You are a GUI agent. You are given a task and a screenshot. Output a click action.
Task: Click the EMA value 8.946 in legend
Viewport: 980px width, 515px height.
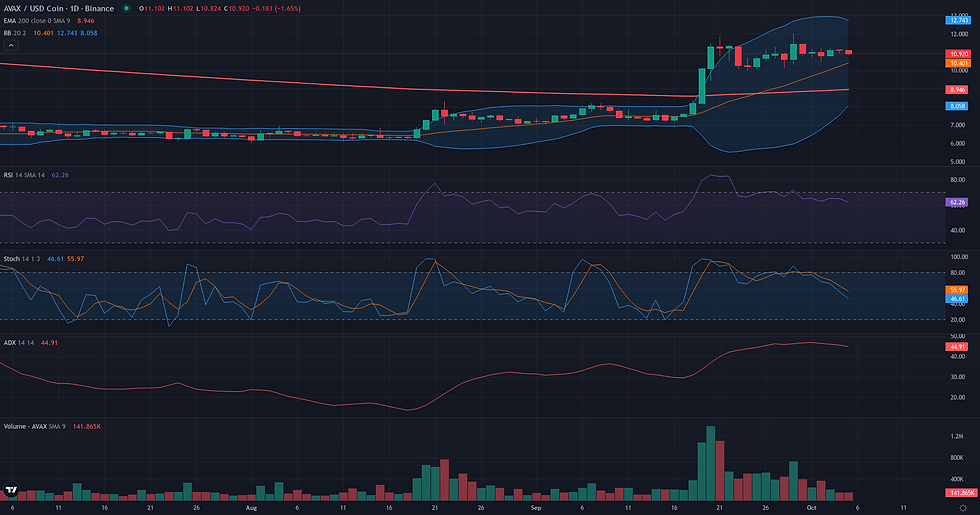click(x=86, y=21)
